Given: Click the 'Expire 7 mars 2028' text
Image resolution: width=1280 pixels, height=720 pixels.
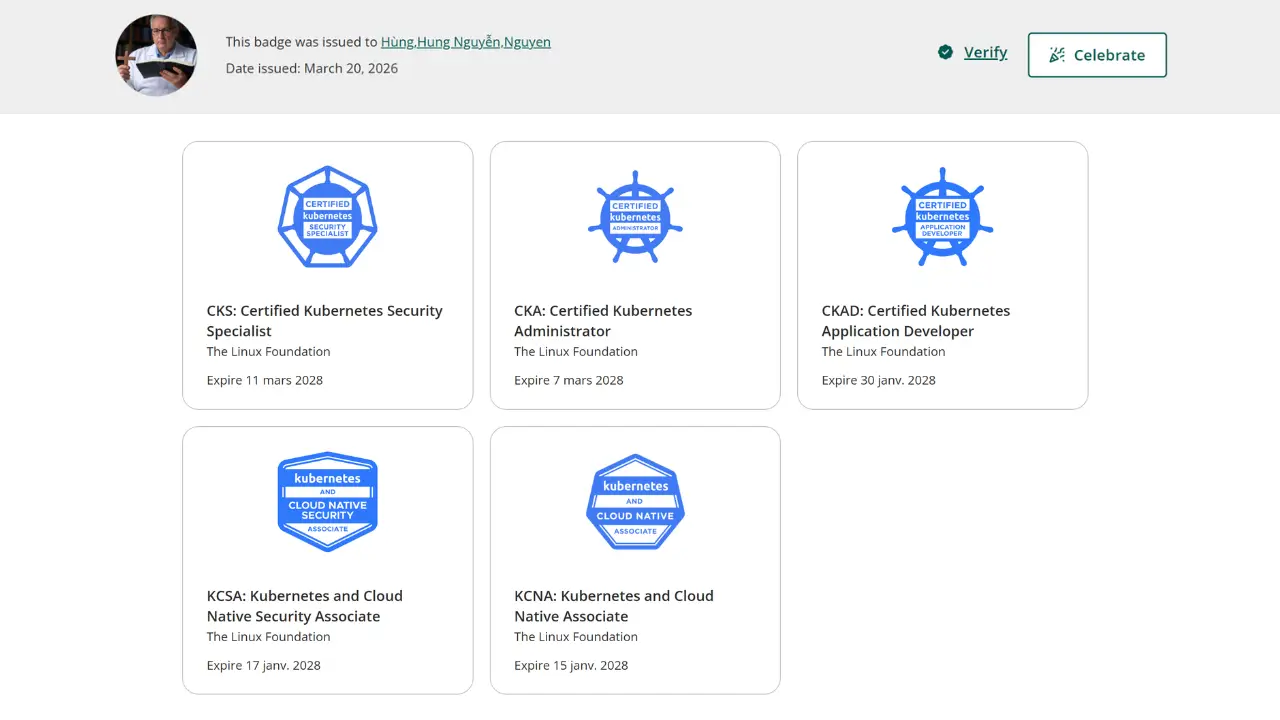Looking at the screenshot, I should point(568,380).
